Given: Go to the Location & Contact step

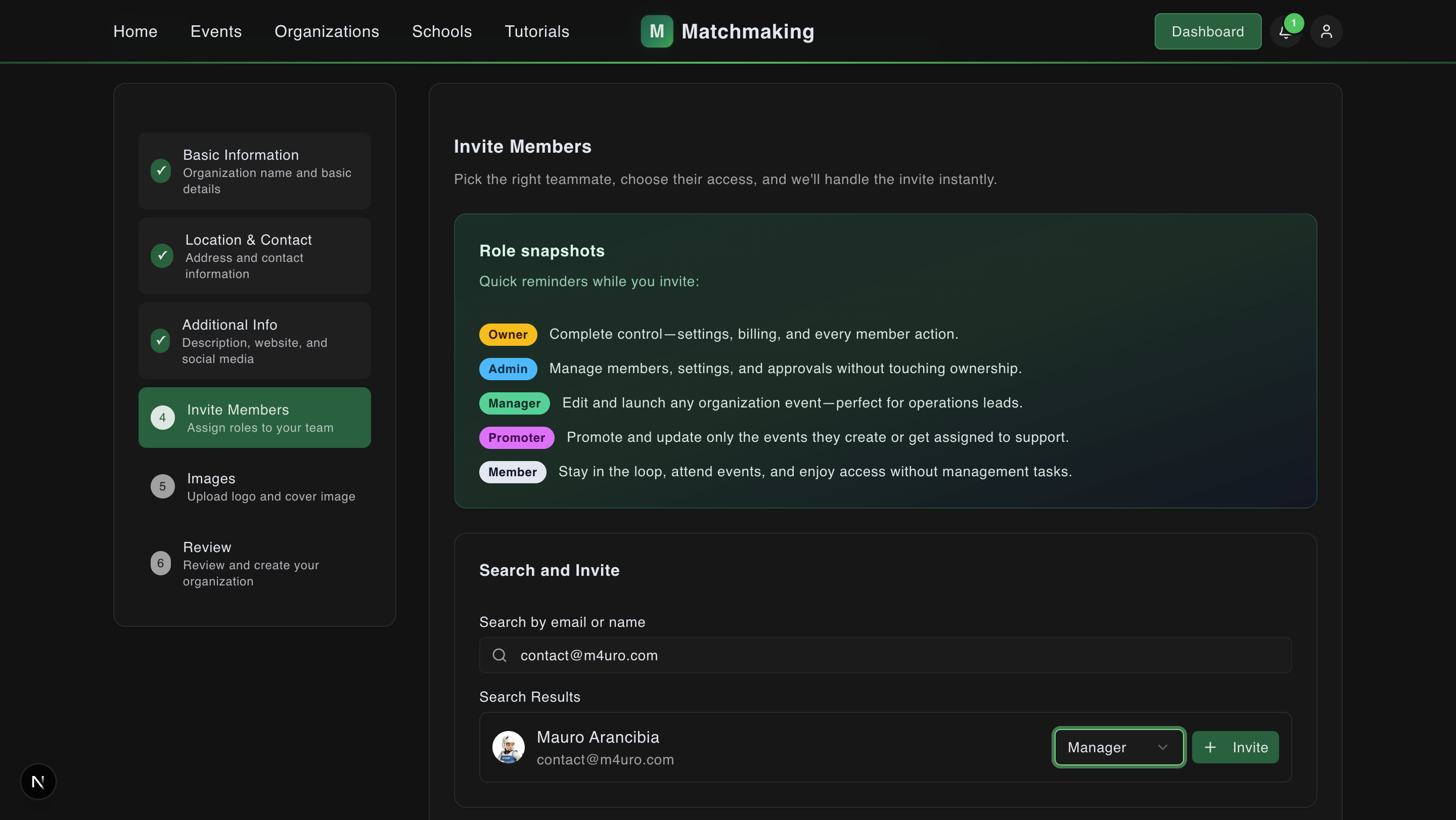Looking at the screenshot, I should (255, 255).
